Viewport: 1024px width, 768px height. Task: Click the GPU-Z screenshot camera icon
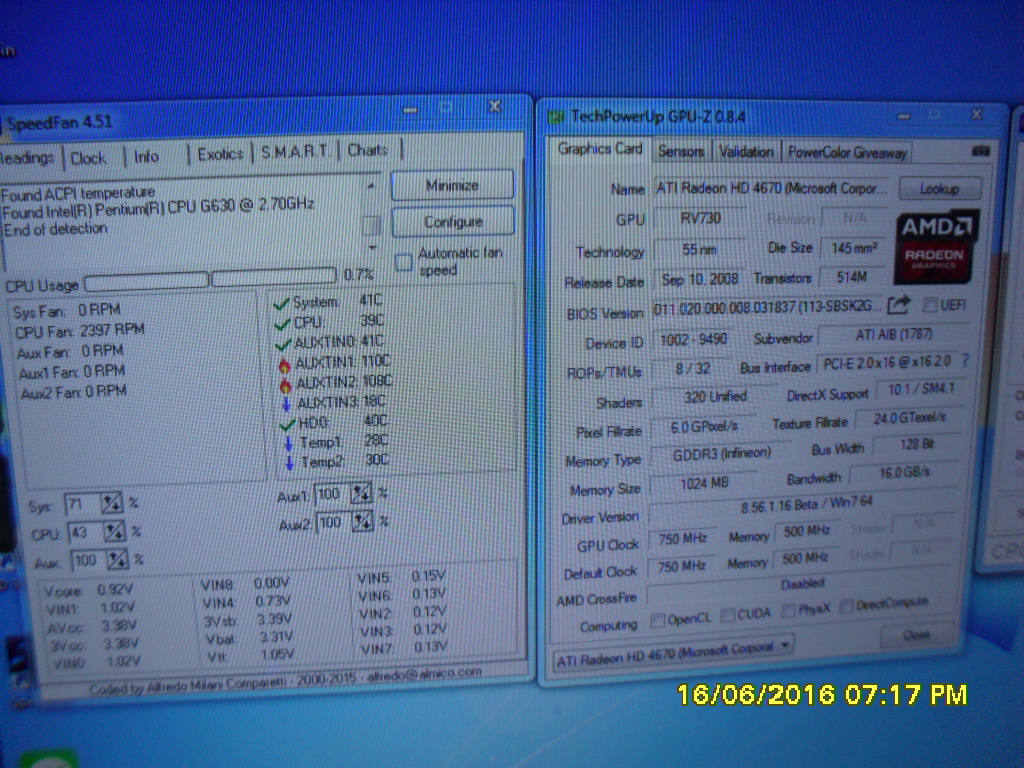(x=980, y=151)
